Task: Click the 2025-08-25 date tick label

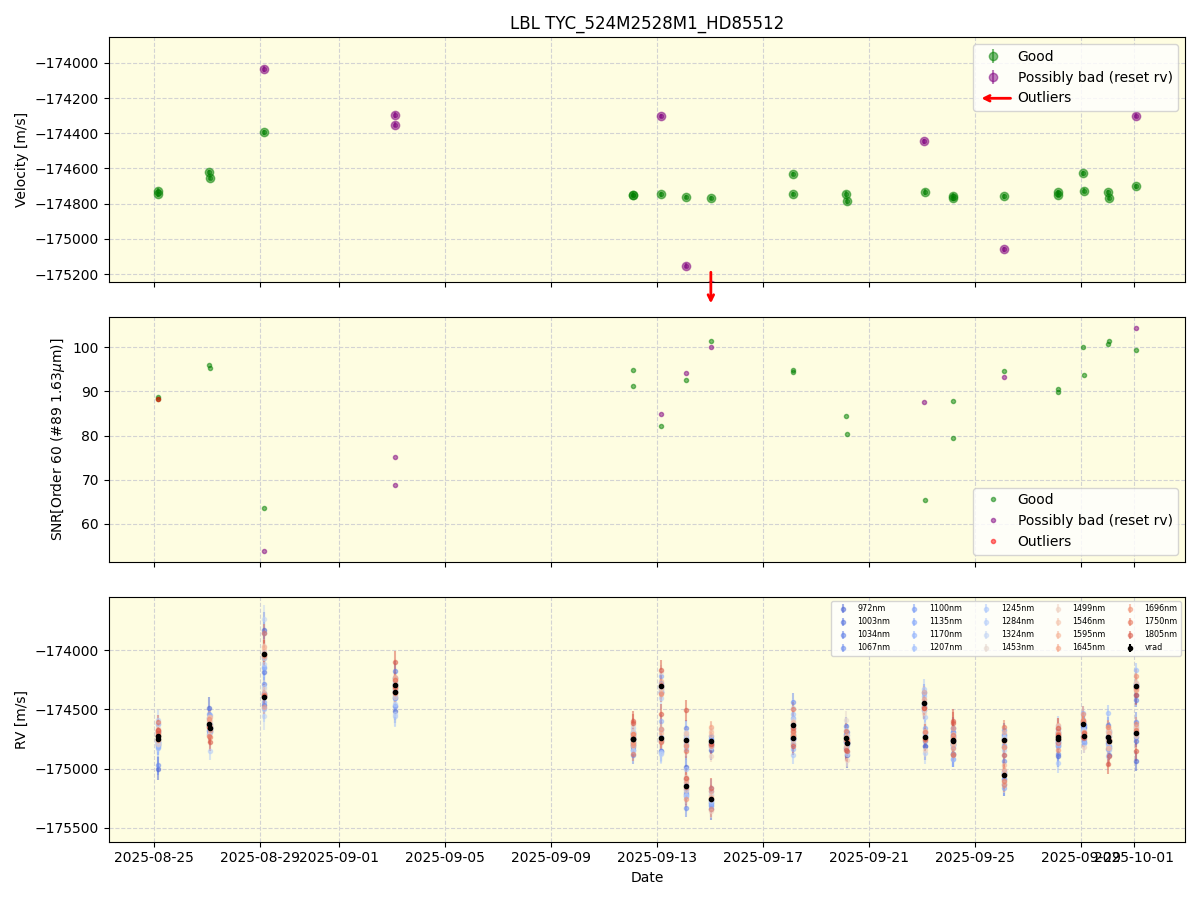Action: click(x=154, y=858)
